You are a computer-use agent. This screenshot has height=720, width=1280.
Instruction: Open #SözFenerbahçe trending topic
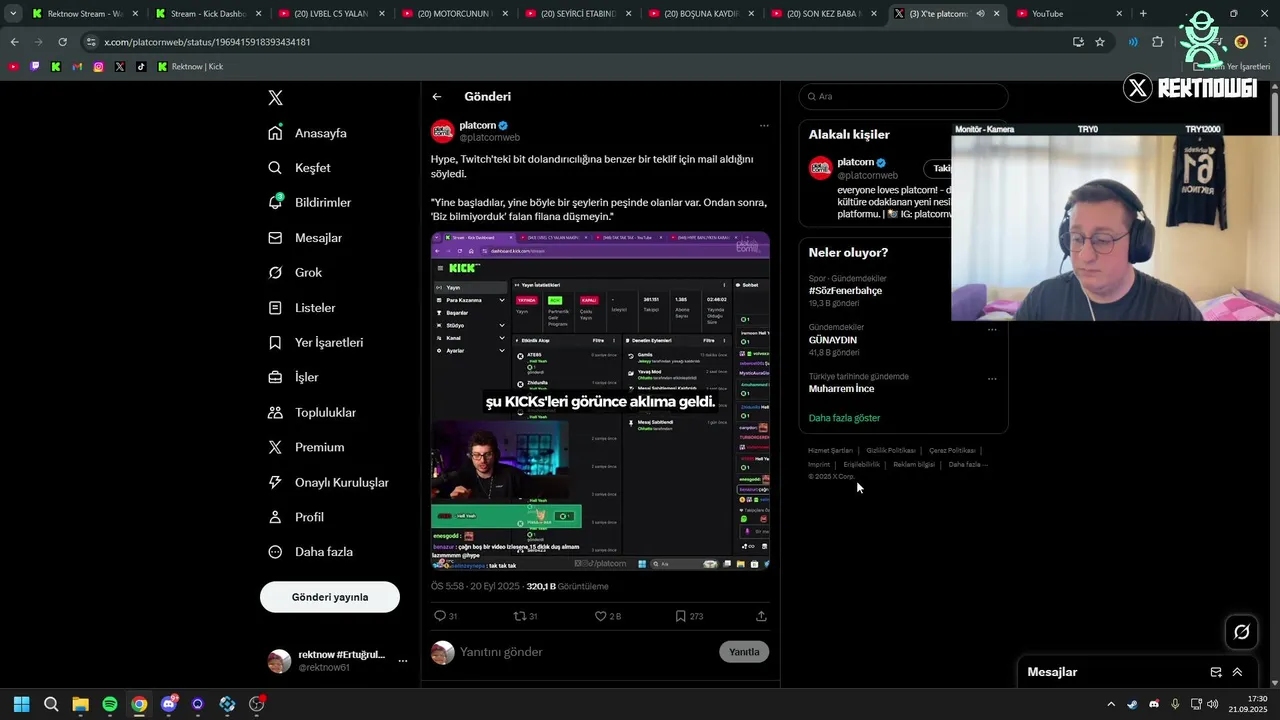point(846,291)
